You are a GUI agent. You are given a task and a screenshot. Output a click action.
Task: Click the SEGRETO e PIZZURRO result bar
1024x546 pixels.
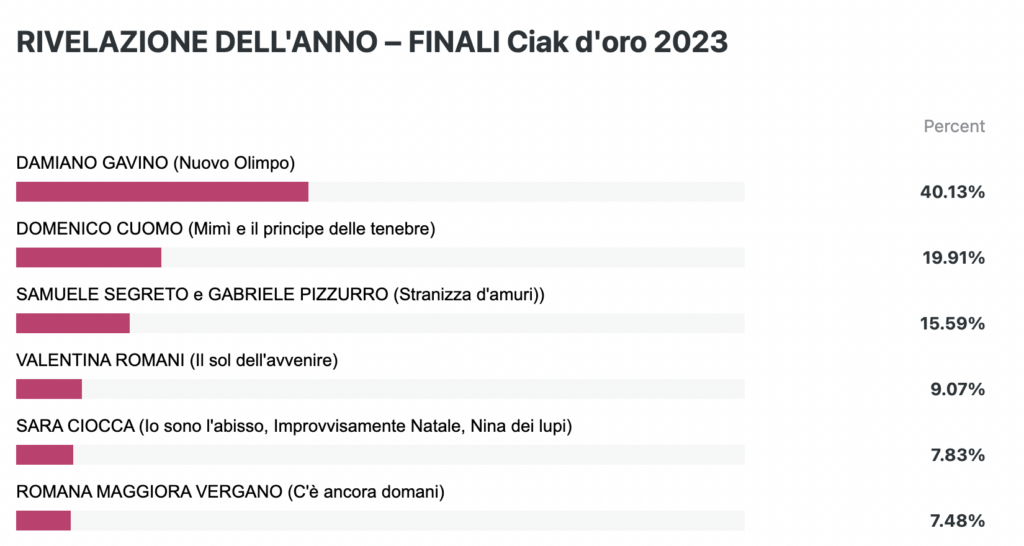point(380,323)
